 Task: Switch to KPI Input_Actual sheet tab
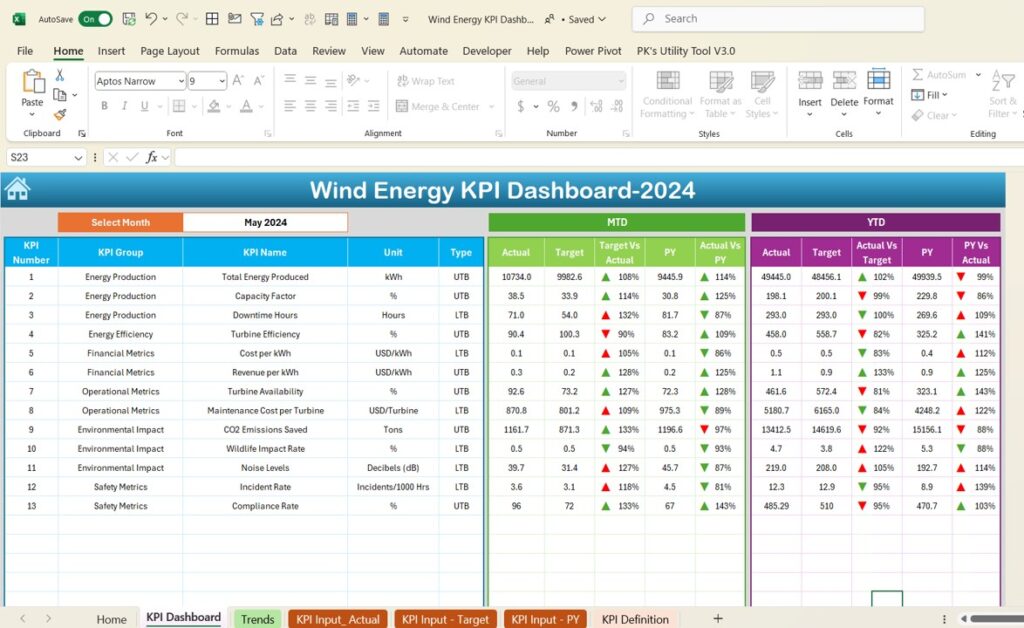[x=338, y=619]
